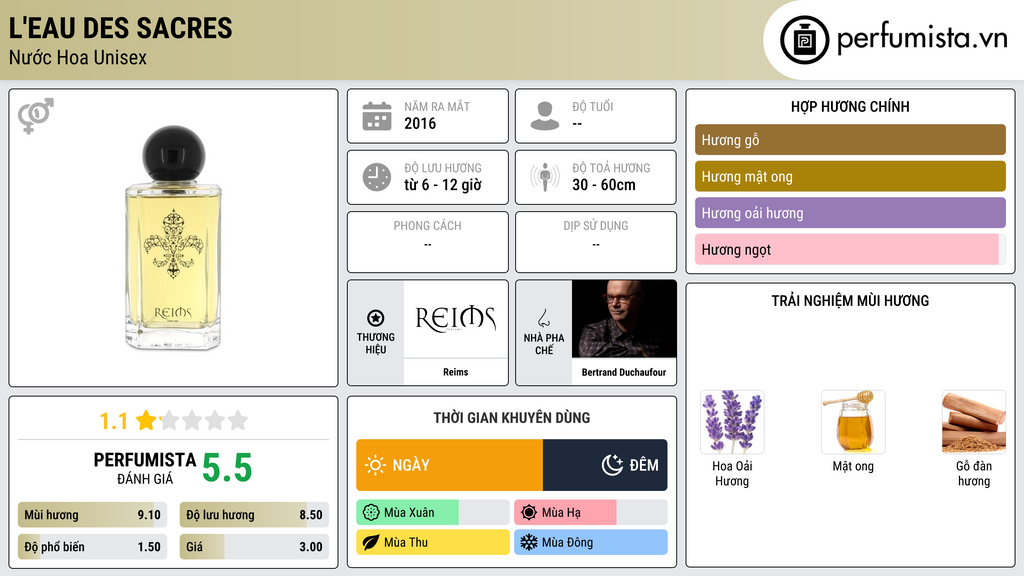Click the Độ phổ biến 1.50 score bar
Image resolution: width=1024 pixels, height=576 pixels.
tap(93, 547)
